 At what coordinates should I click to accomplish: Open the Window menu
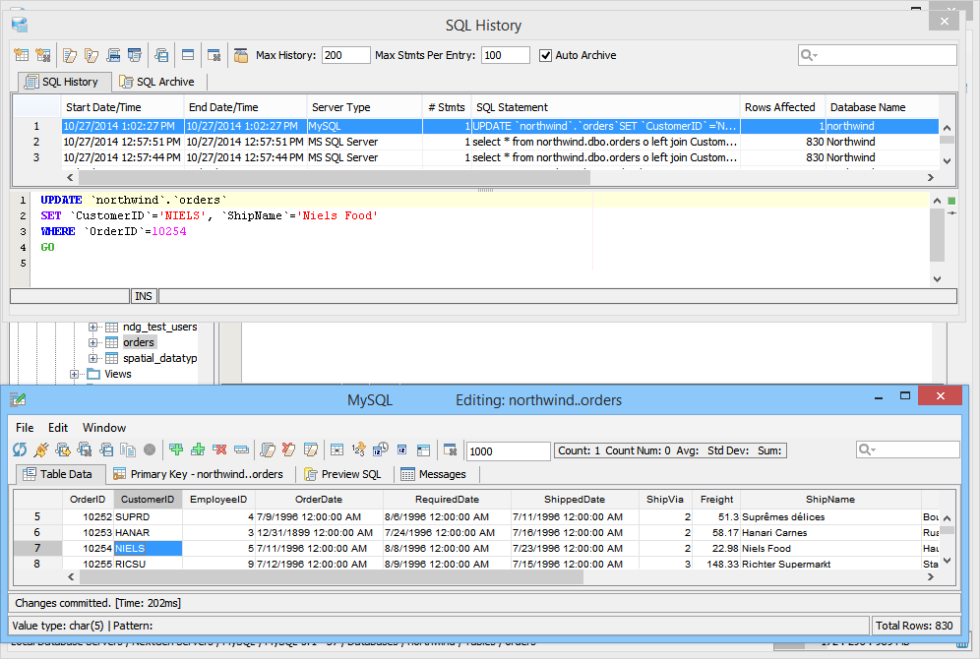point(104,427)
